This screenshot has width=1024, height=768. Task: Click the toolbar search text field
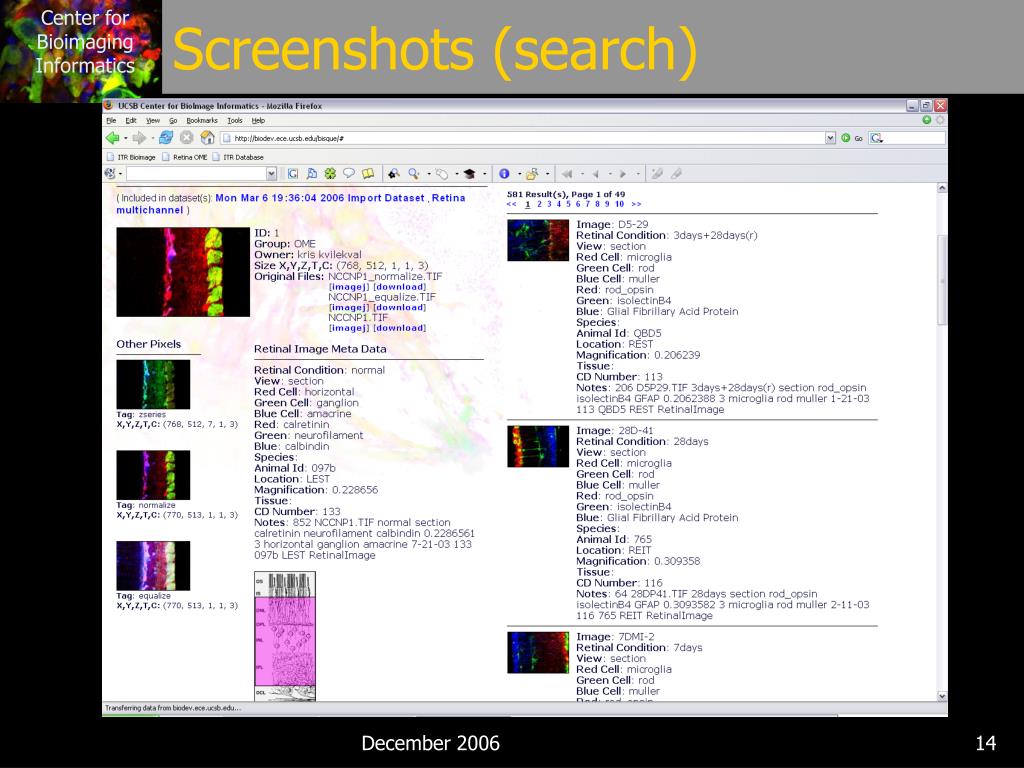[x=197, y=174]
